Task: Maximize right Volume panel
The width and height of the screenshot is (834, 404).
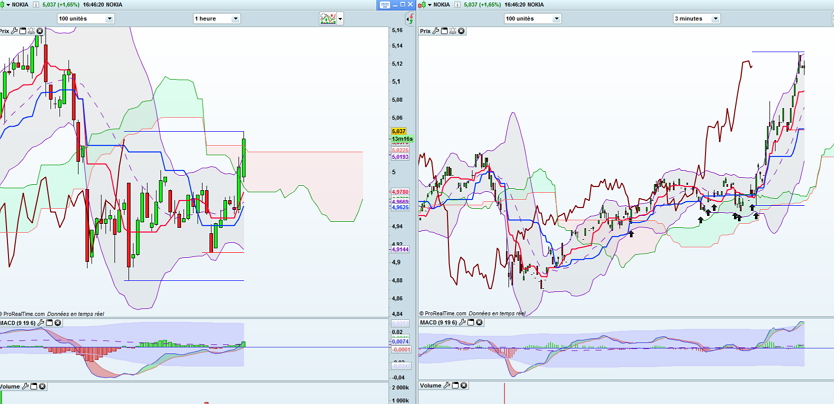Action: point(455,386)
